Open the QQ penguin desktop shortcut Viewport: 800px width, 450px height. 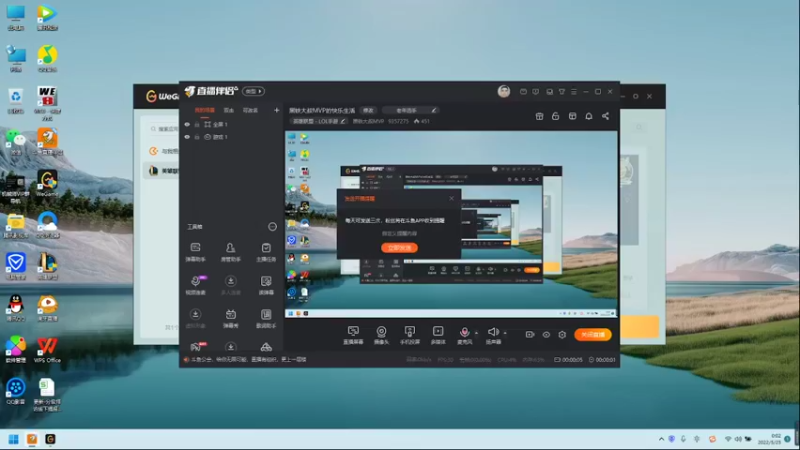(16, 308)
